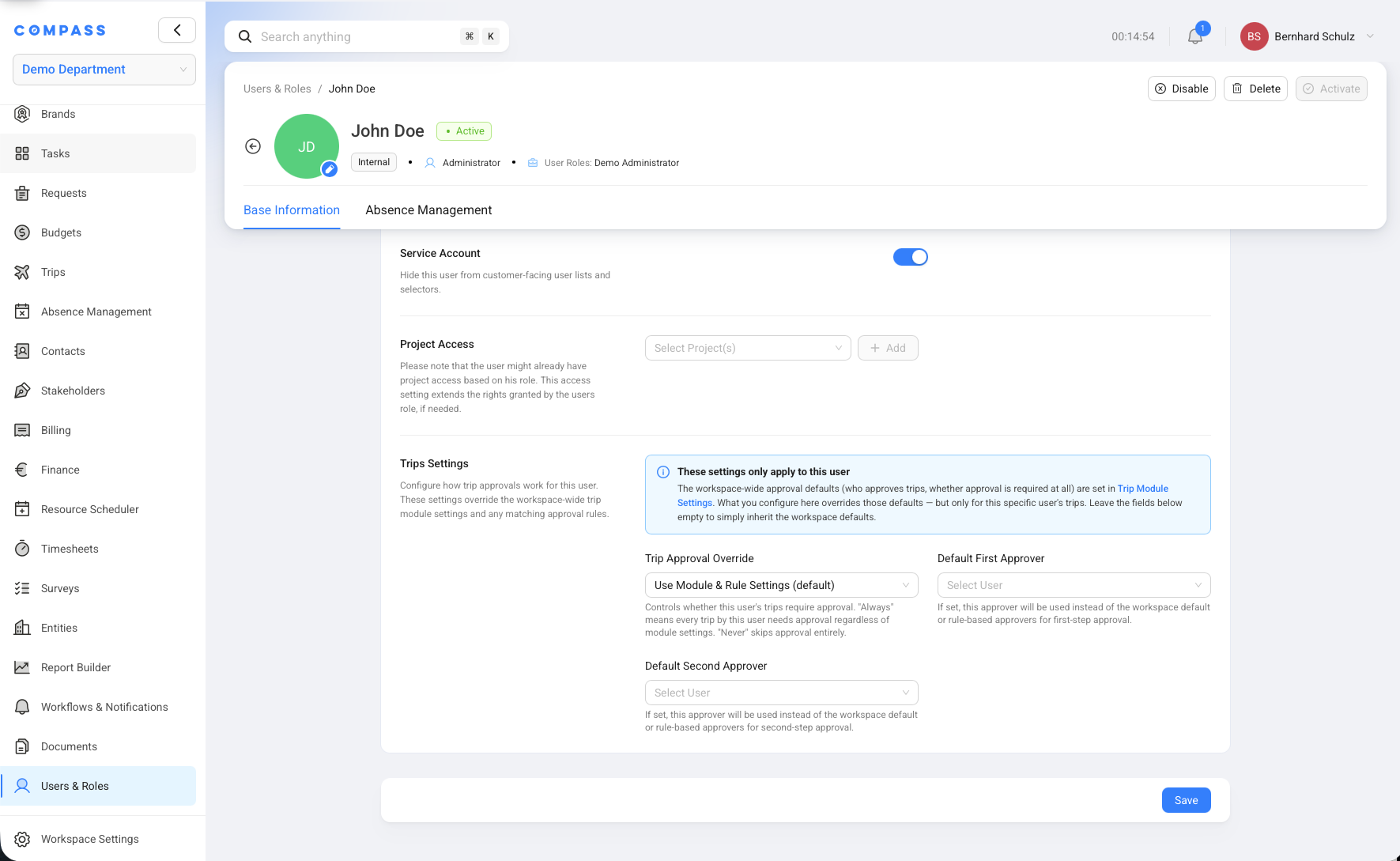This screenshot has height=861, width=1400.
Task: Open the Default First Approver dropdown
Action: (1074, 585)
